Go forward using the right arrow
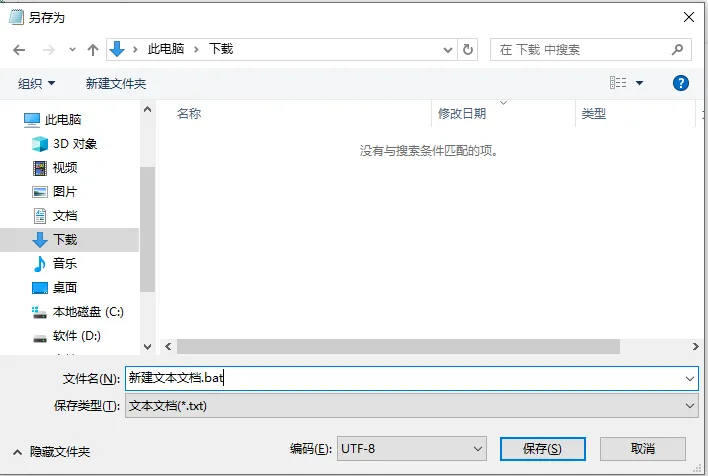Viewport: 708px width, 476px height. (x=48, y=50)
